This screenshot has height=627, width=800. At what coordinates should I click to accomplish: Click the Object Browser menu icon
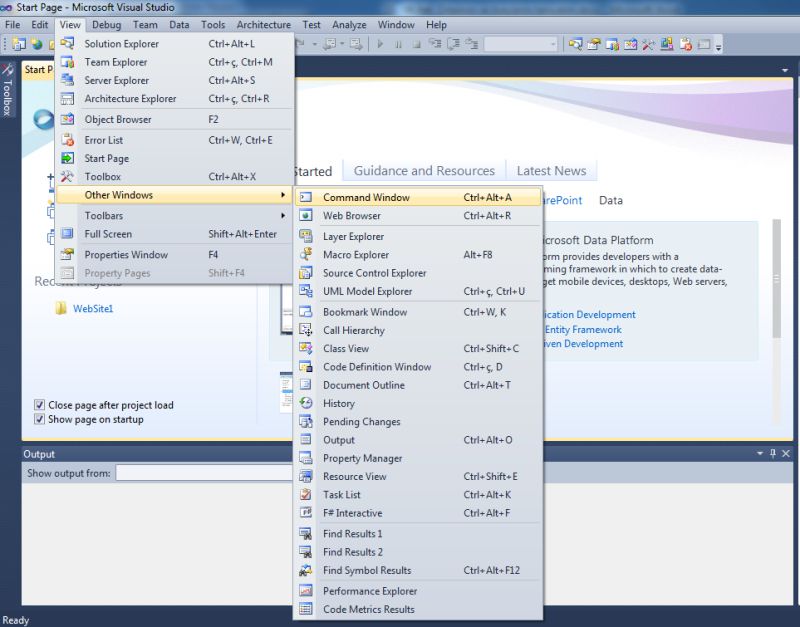click(67, 119)
